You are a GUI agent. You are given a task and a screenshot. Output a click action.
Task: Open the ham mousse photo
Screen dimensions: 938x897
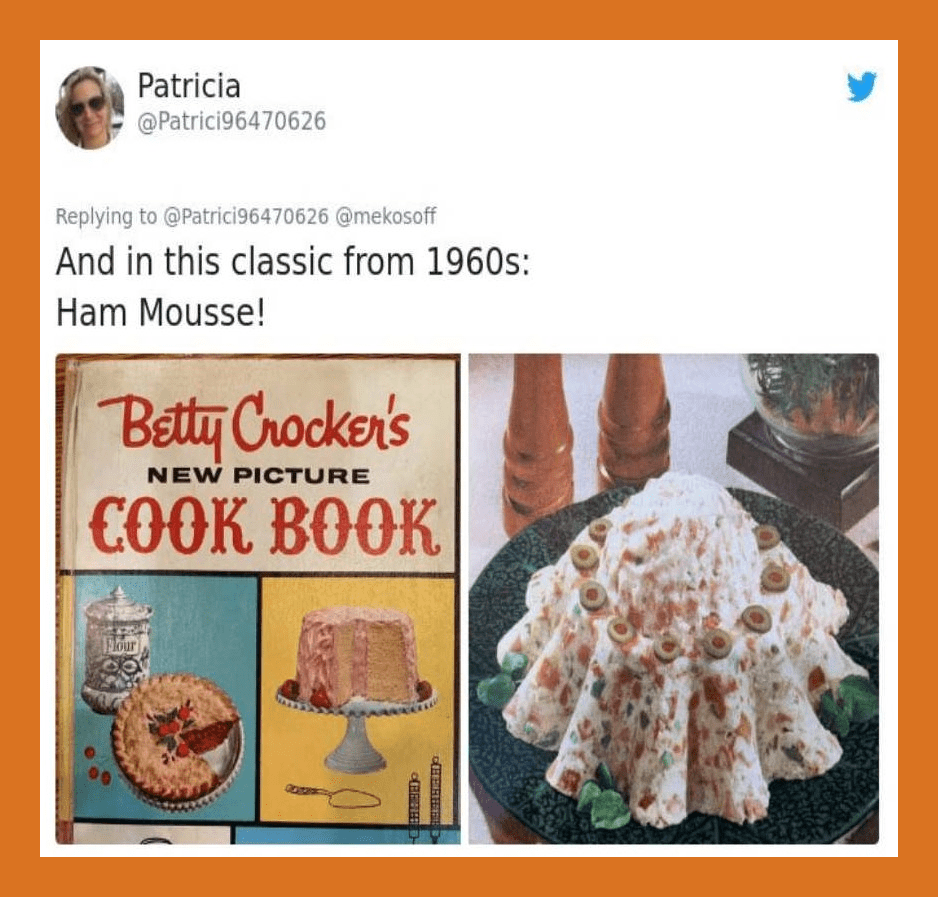tap(674, 599)
